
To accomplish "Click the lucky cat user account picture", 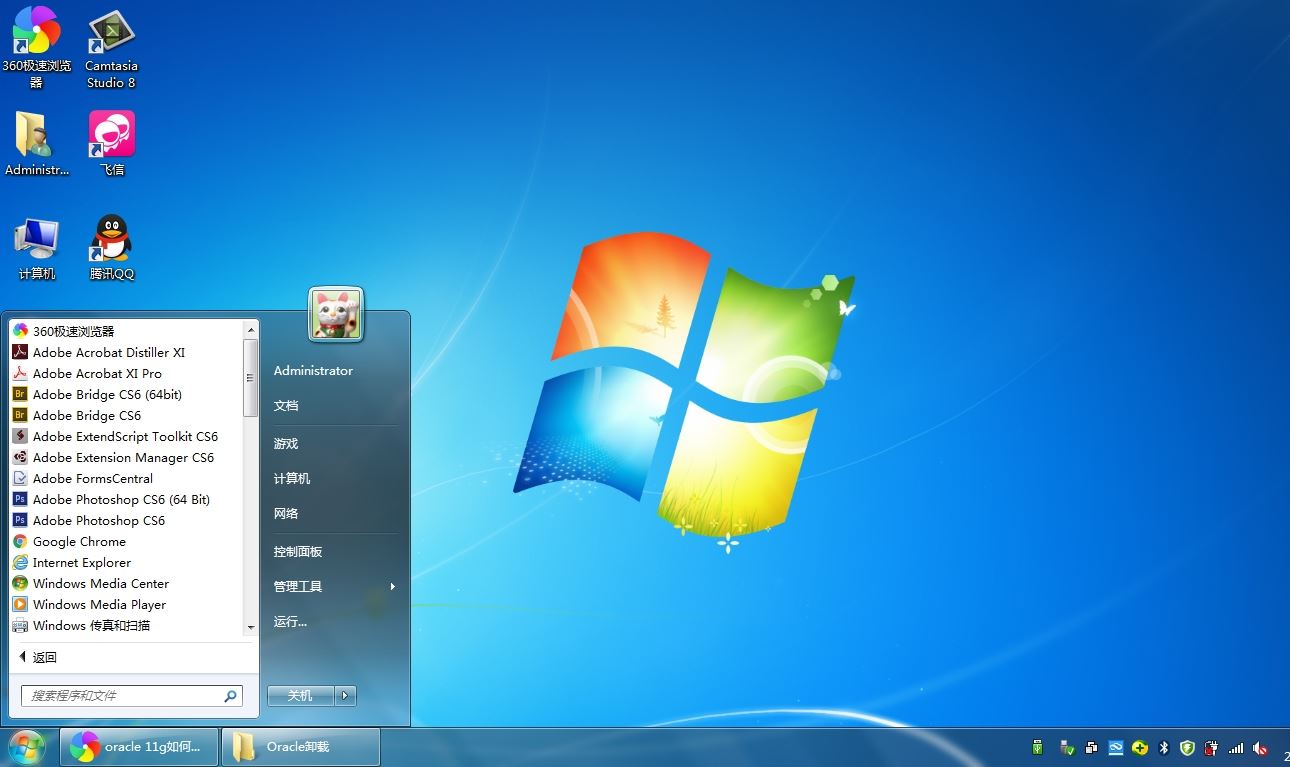I will [336, 314].
